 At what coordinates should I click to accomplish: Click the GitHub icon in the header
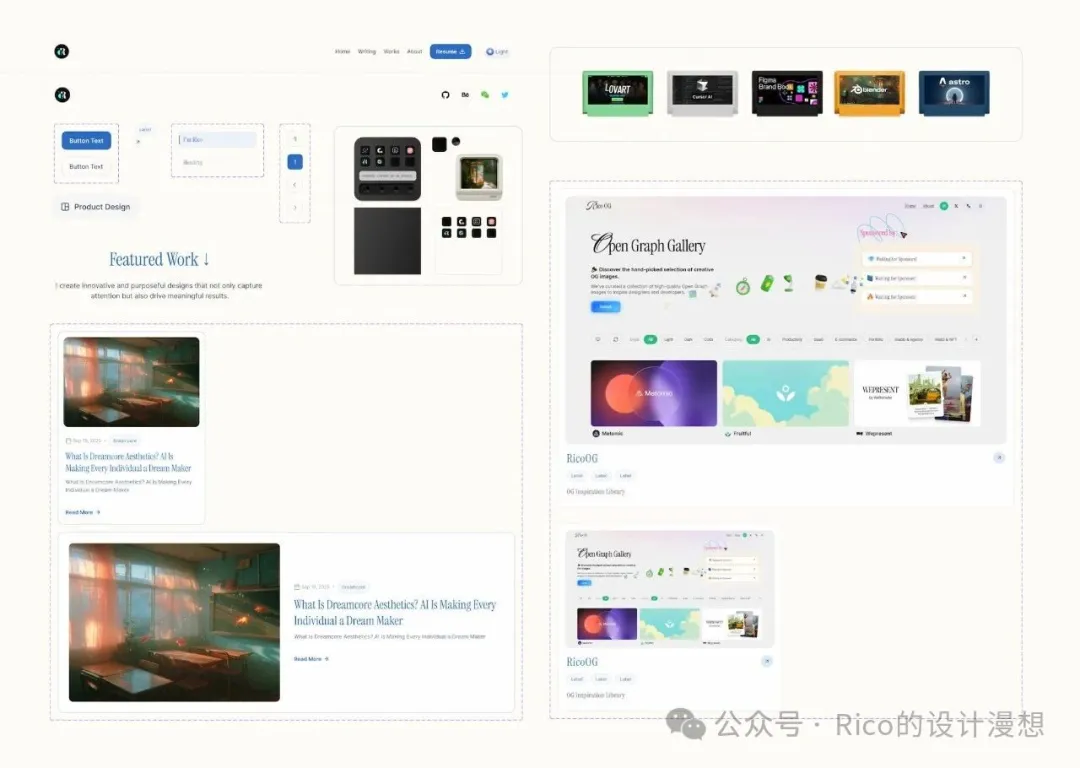point(445,95)
